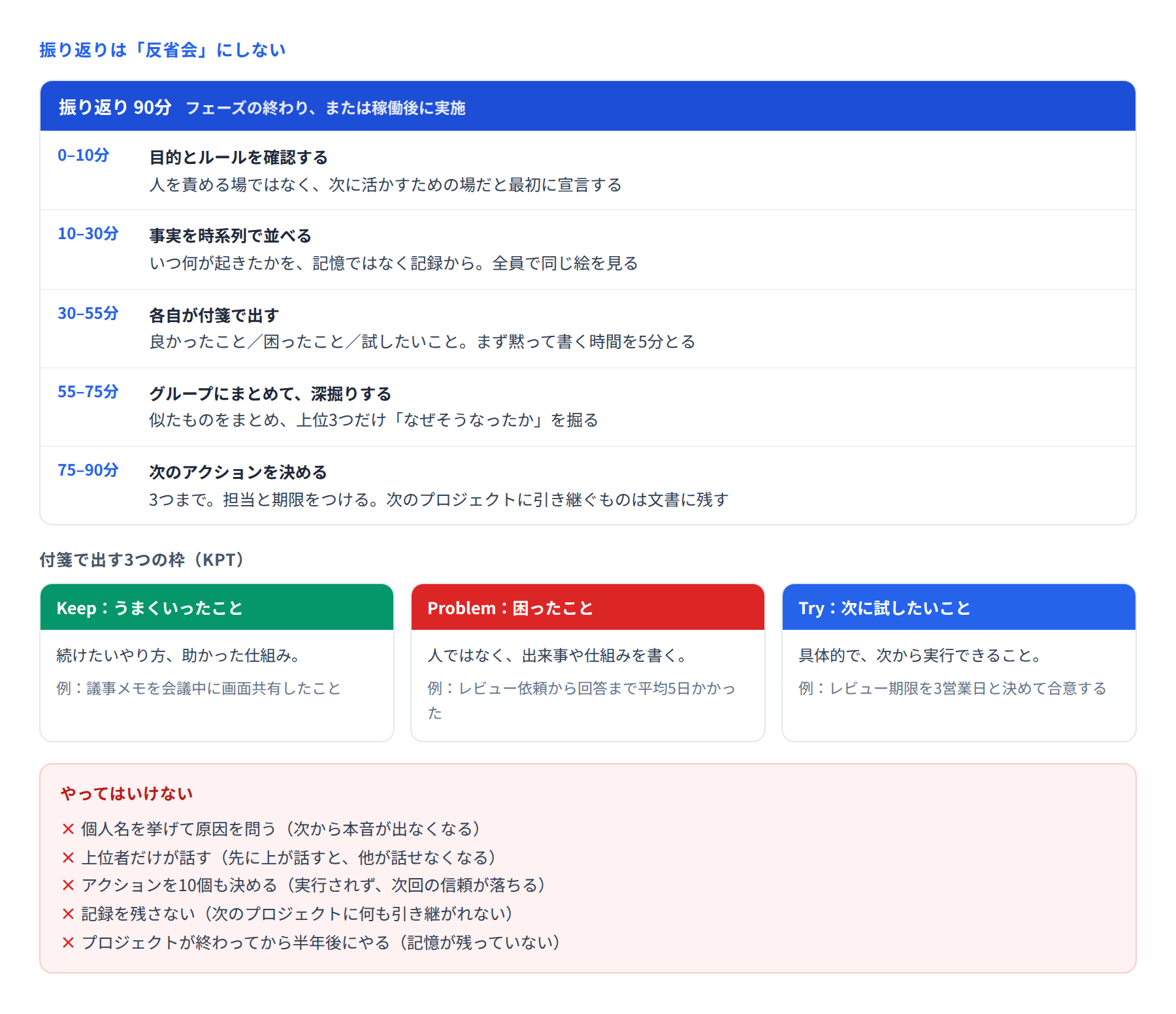
Task: Click the line アクションを10個も決める
Action: 314,885
